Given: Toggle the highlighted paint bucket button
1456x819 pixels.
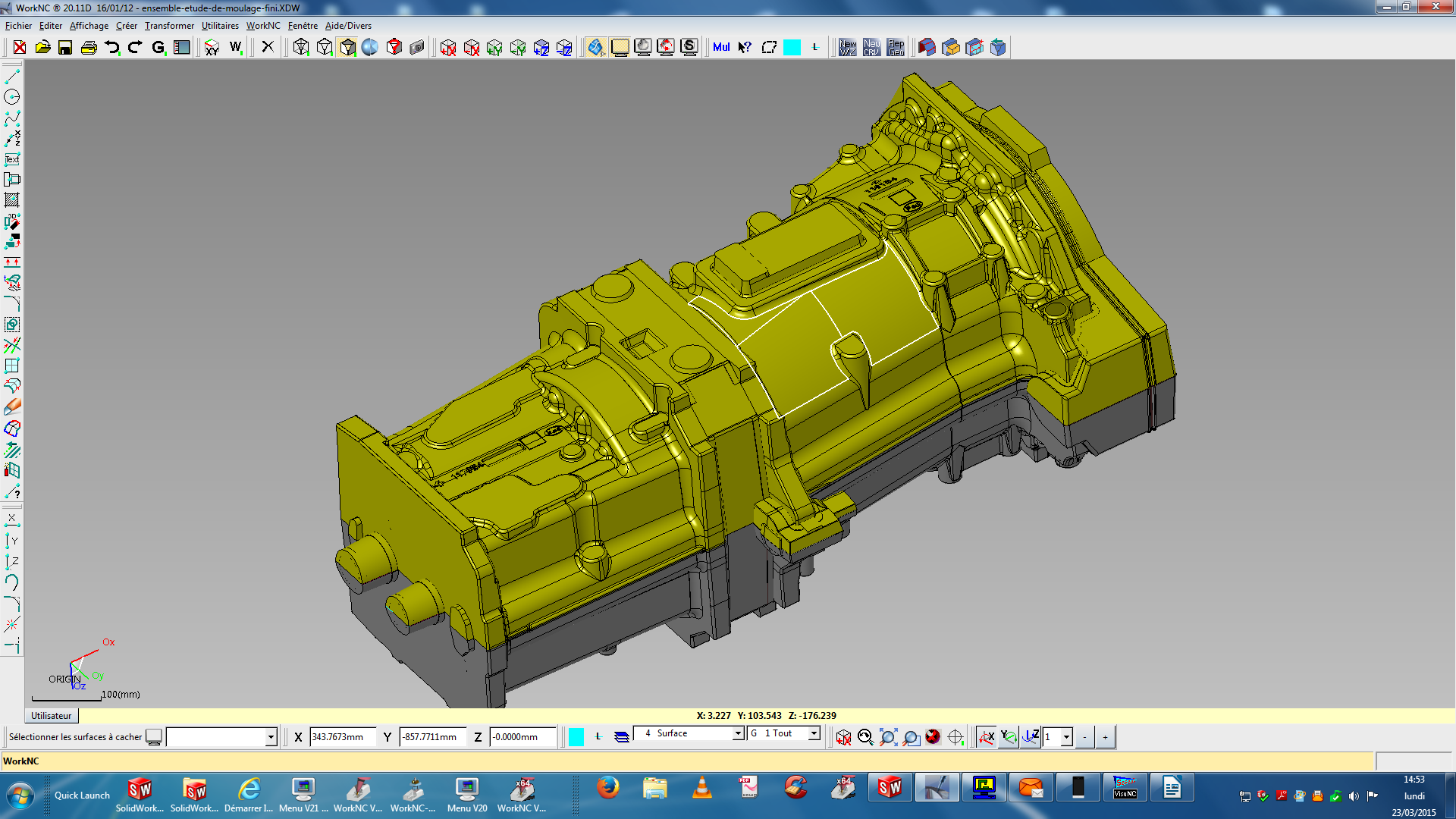Looking at the screenshot, I should pyautogui.click(x=596, y=47).
